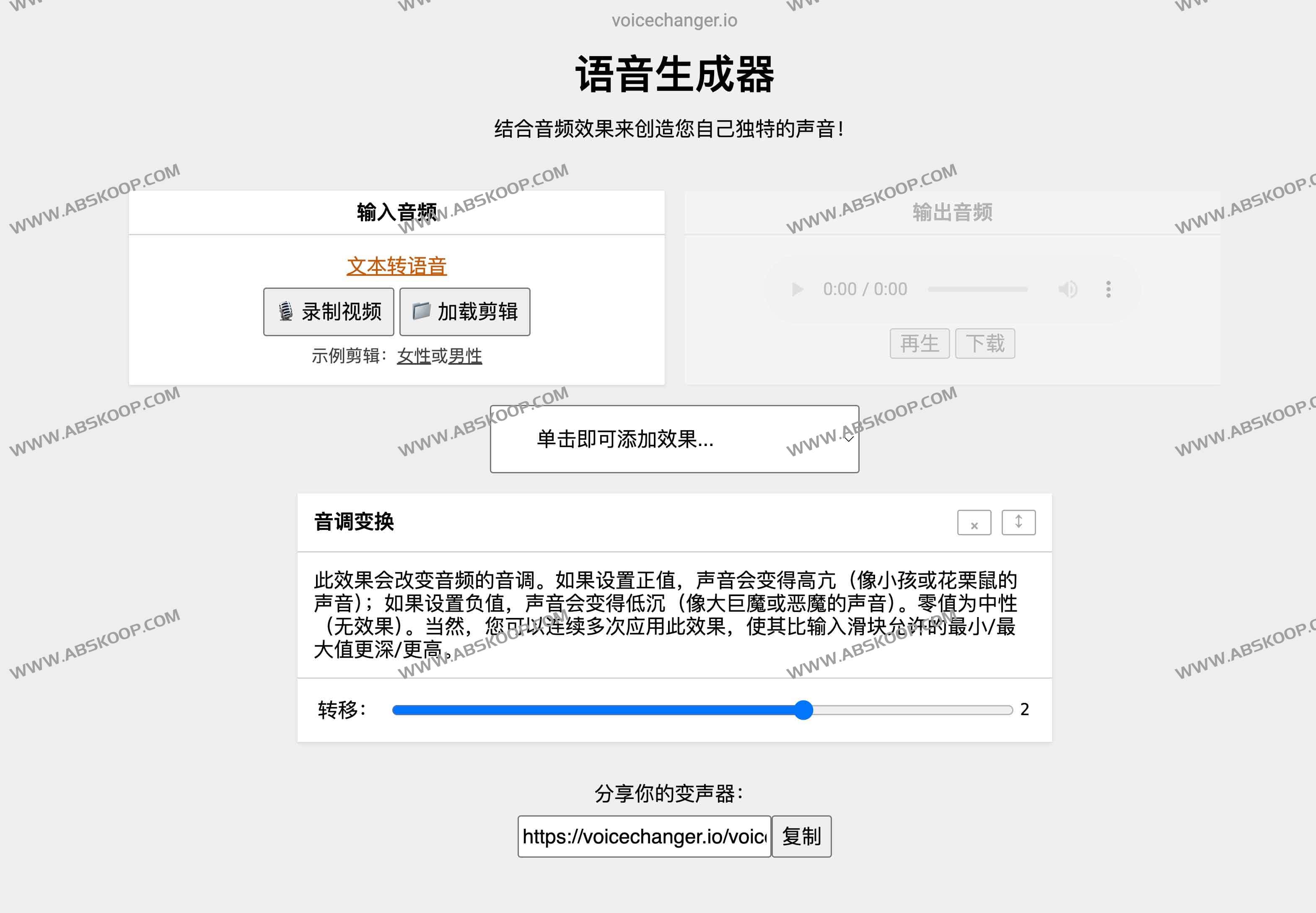Click the 下载 download button
Viewport: 1316px width, 913px height.
[x=985, y=343]
